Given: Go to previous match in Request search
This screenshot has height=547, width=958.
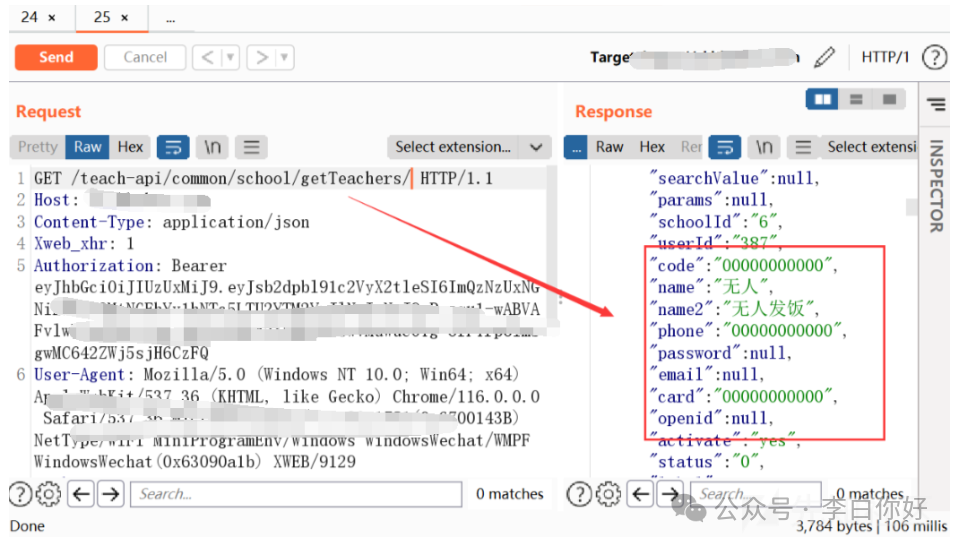Looking at the screenshot, I should [x=81, y=493].
